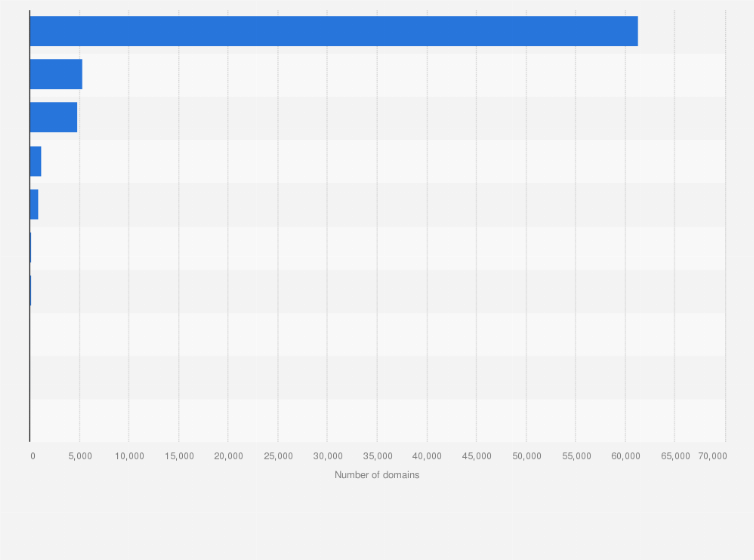The width and height of the screenshot is (754, 560).
Task: Click the 25,000 tick label
Action: click(278, 456)
